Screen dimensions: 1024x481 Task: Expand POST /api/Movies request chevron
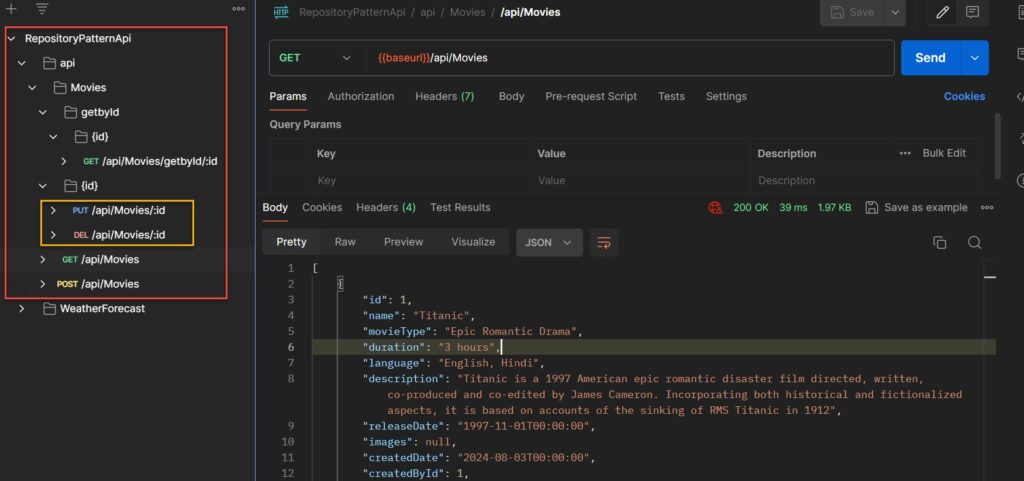point(42,284)
